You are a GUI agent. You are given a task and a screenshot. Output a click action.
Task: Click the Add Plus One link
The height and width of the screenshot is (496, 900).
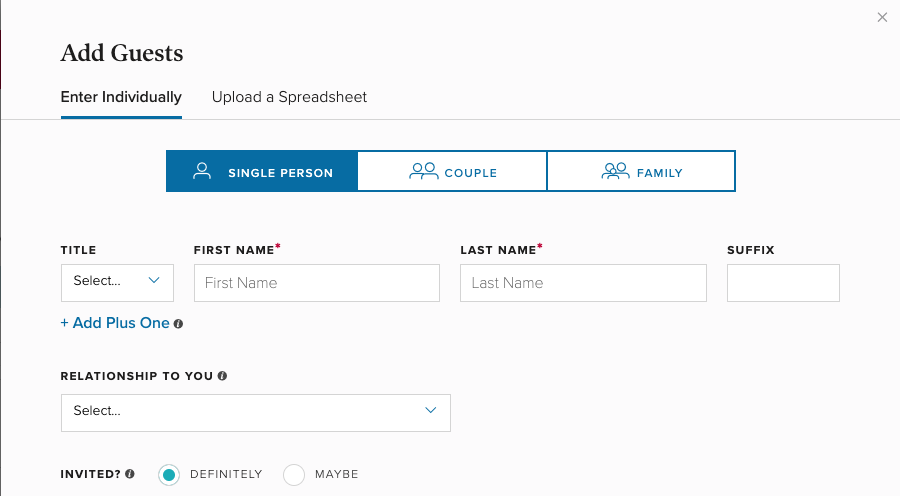tap(115, 324)
